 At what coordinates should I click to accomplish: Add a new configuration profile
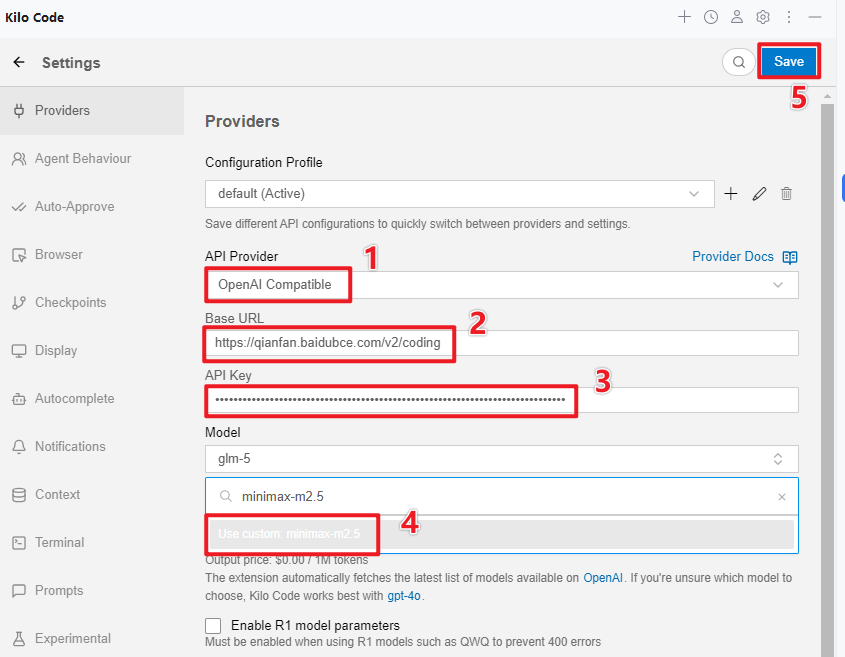click(x=731, y=194)
